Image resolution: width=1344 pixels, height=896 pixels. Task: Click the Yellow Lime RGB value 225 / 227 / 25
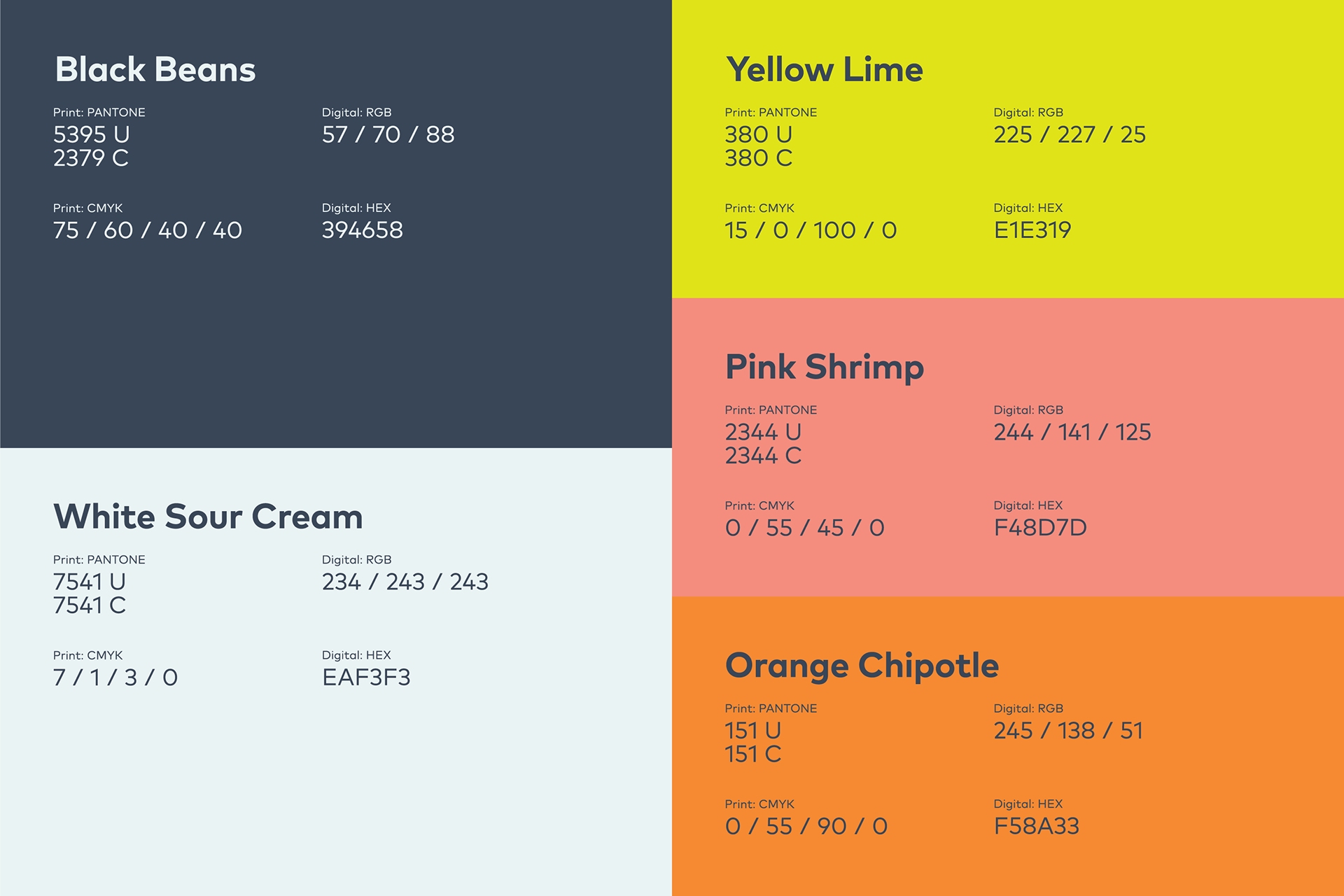click(x=1069, y=134)
